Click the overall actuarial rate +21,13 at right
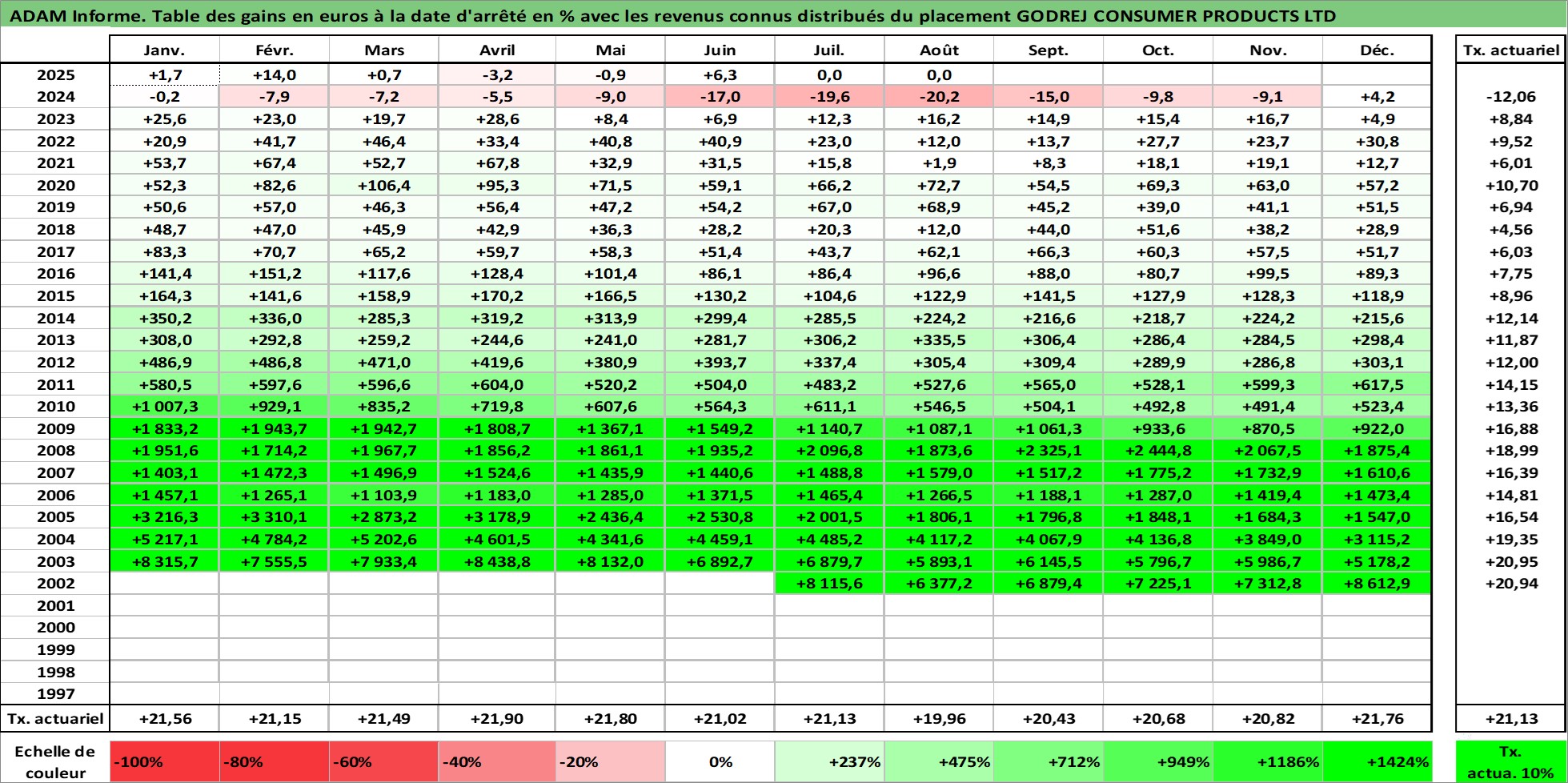1568x783 pixels. pos(1510,718)
